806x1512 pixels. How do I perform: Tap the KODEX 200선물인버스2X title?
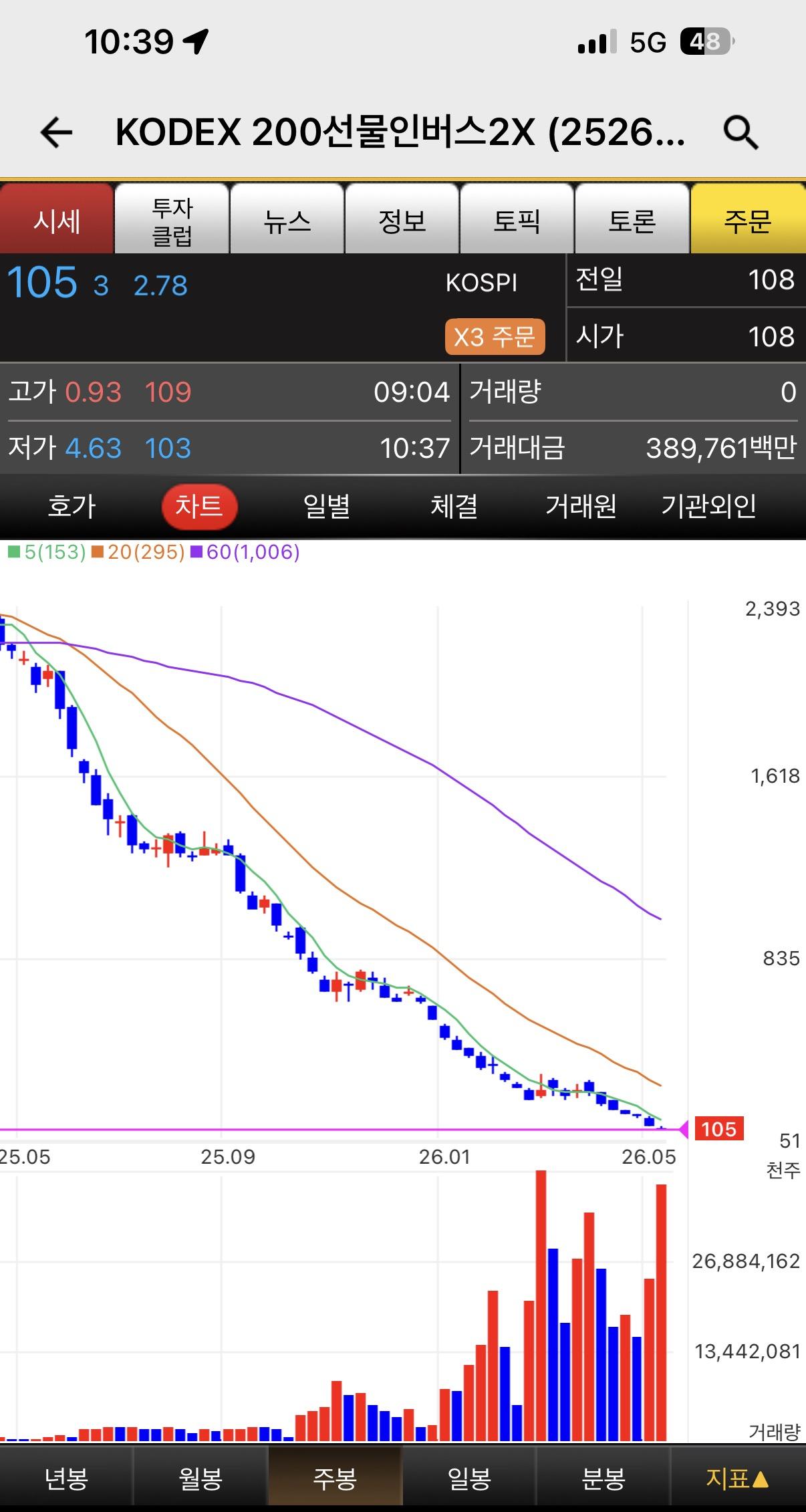coord(400,132)
